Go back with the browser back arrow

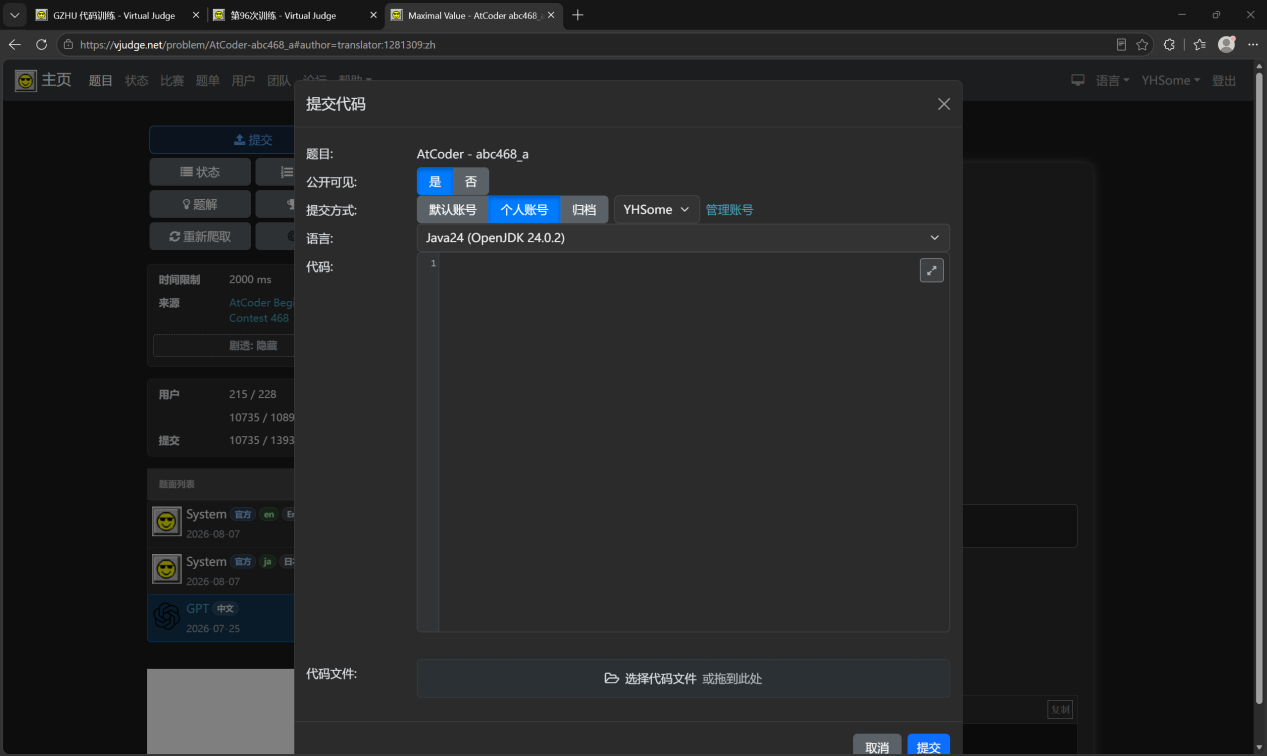pyautogui.click(x=15, y=44)
